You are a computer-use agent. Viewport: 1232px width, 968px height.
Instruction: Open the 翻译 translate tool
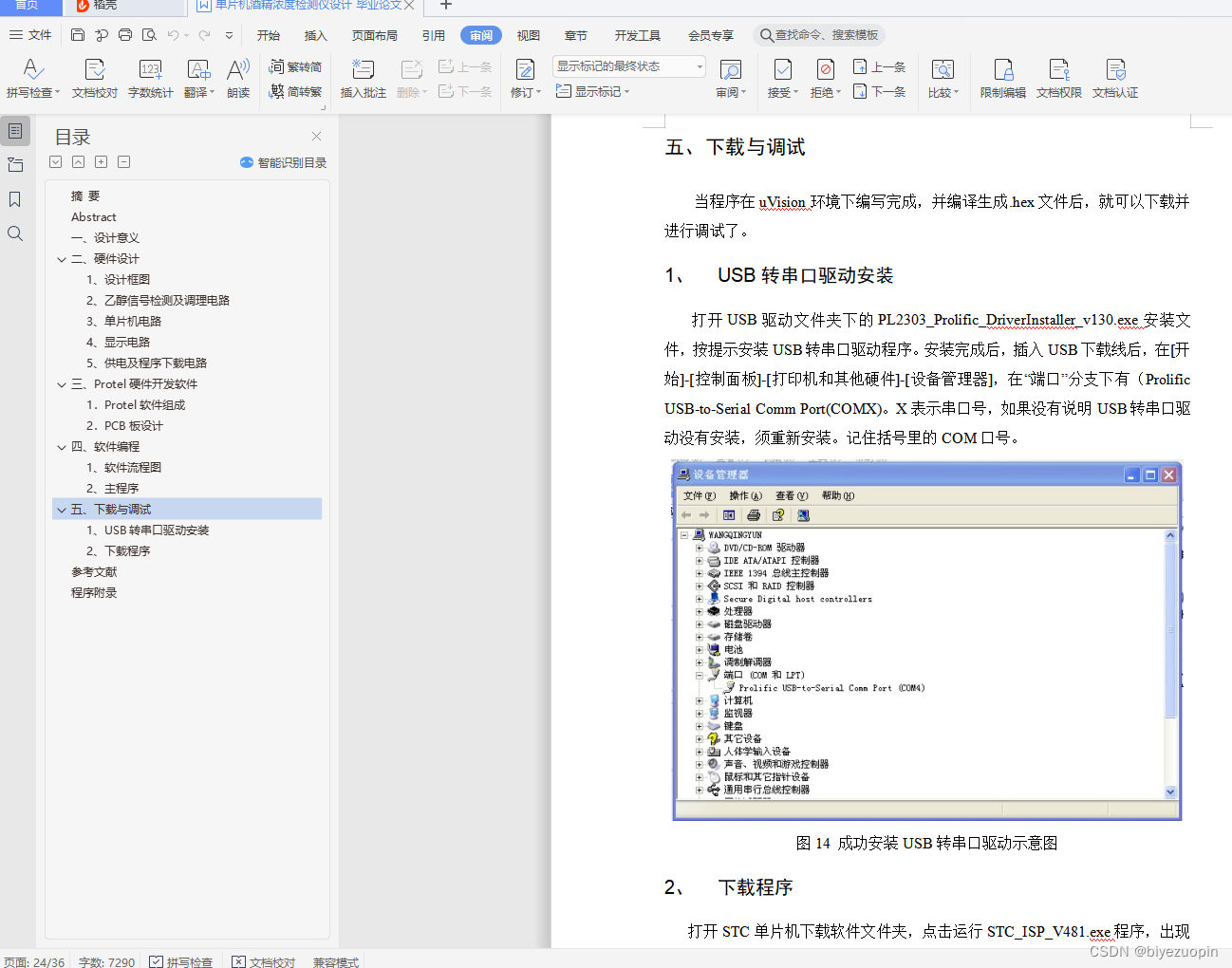pyautogui.click(x=198, y=79)
